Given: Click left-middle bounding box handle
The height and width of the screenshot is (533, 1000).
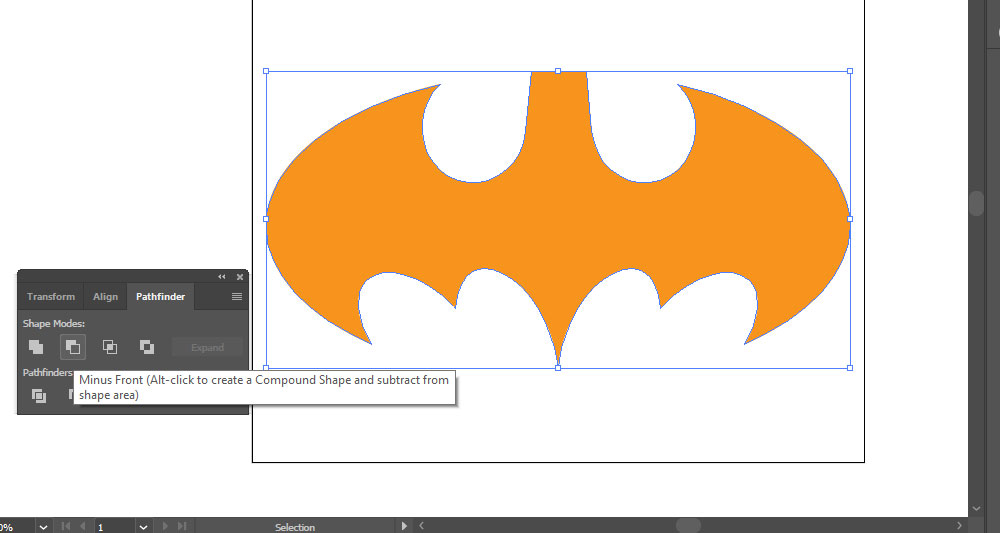Looking at the screenshot, I should 266,219.
